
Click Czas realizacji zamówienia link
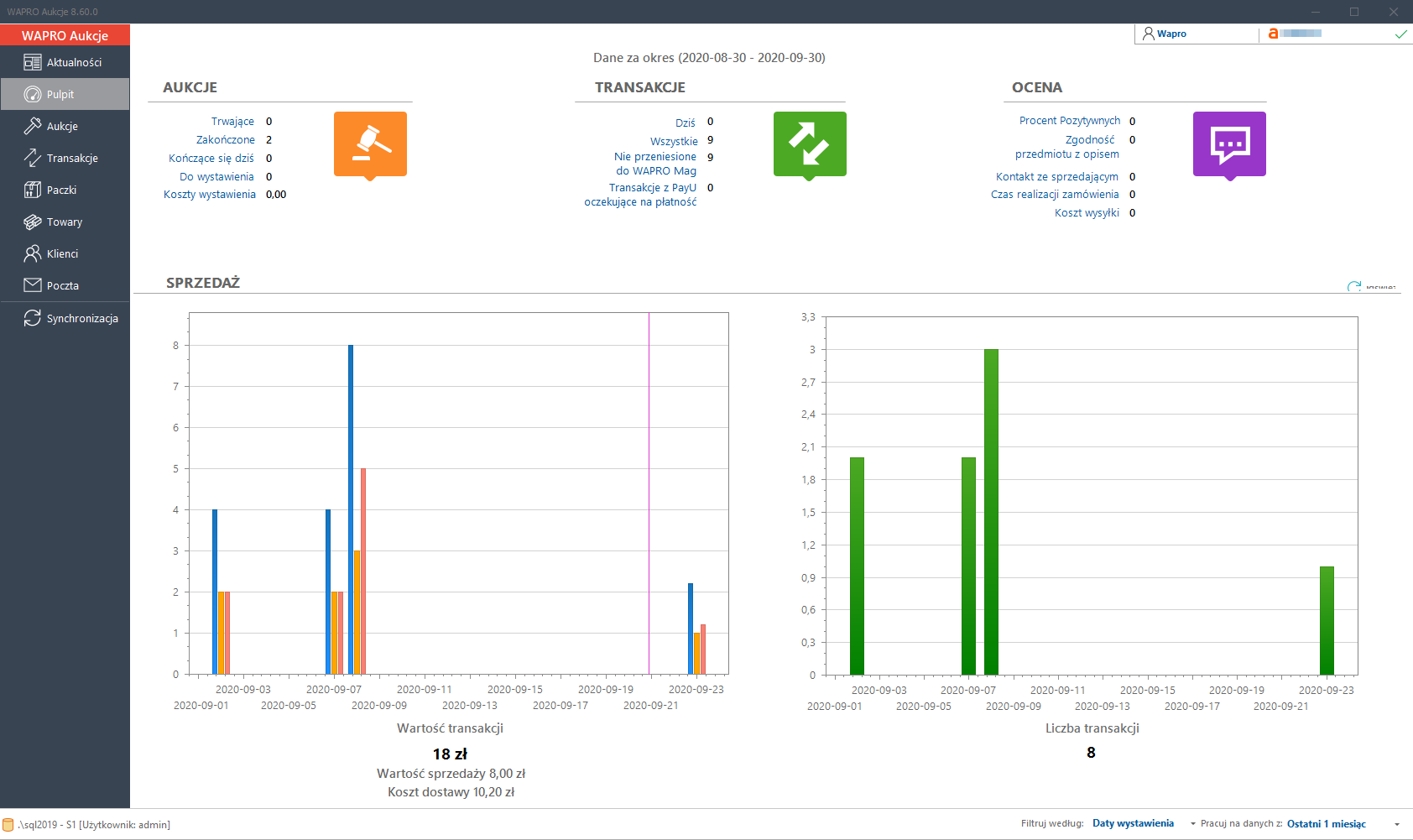(x=1055, y=195)
